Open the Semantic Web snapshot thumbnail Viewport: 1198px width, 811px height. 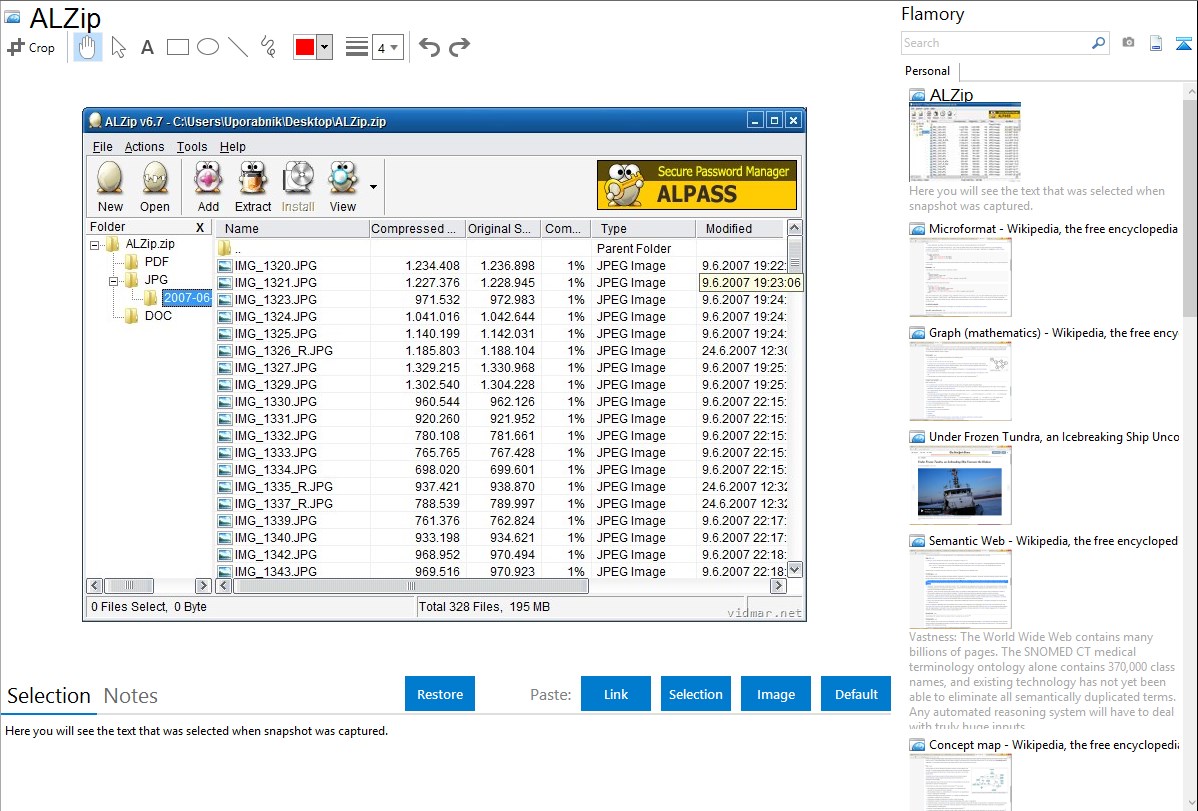click(x=960, y=589)
